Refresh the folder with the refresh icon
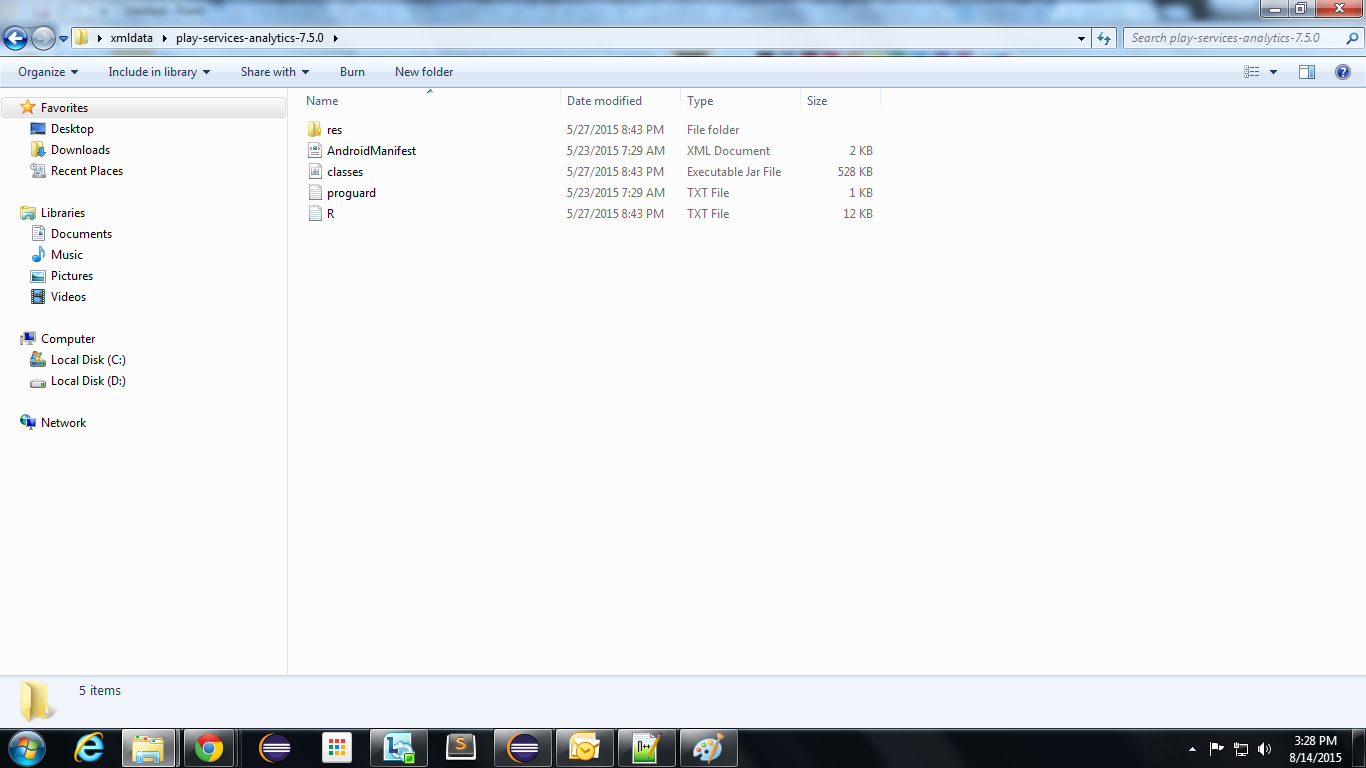The image size is (1366, 768). click(x=1104, y=38)
